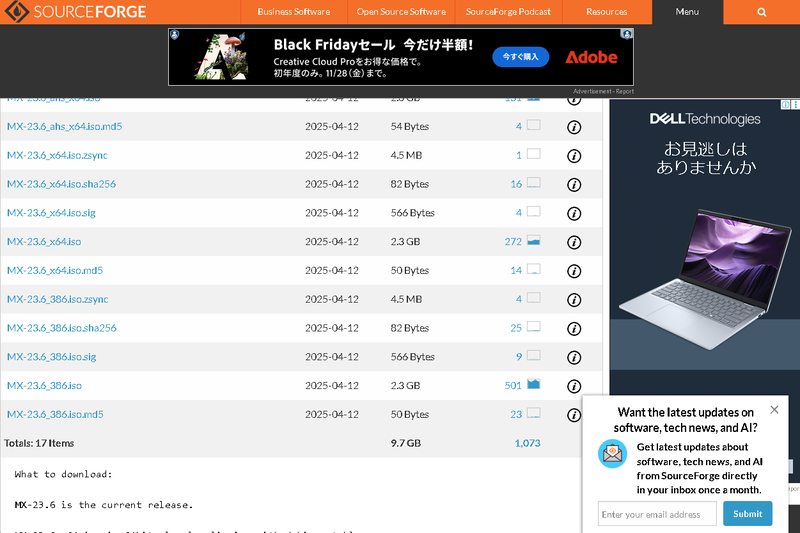Screen dimensions: 800x533
Task: Close the newsletter signup popup
Action: (x=774, y=410)
